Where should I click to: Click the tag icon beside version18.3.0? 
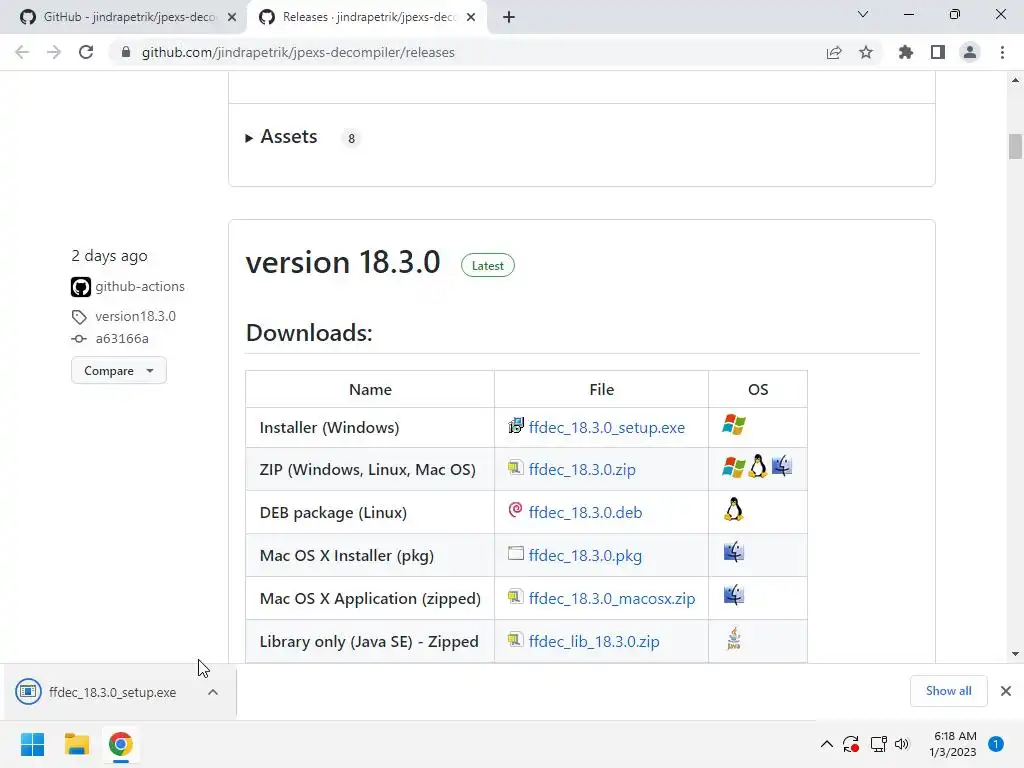(x=79, y=317)
